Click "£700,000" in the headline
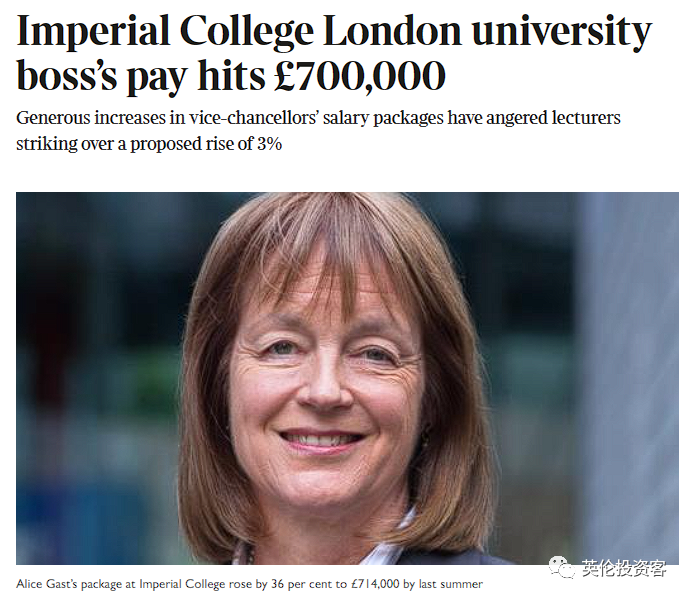The height and width of the screenshot is (598, 688). (361, 76)
